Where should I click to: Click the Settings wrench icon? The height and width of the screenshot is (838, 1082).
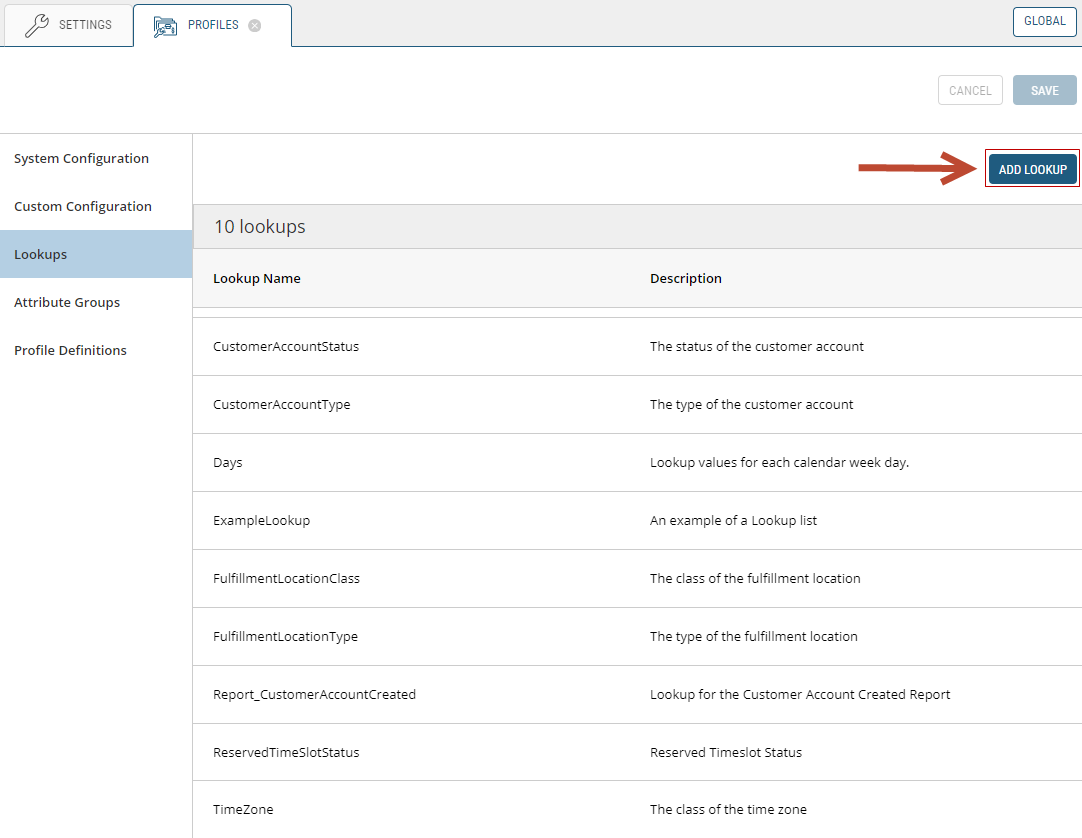tap(37, 26)
